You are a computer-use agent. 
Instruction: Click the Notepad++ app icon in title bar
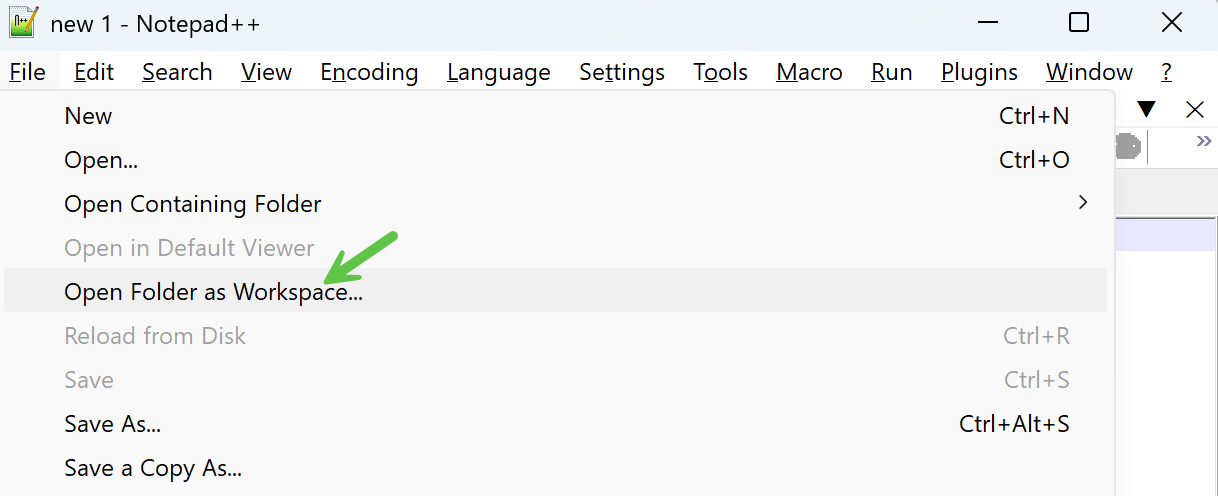(x=23, y=22)
